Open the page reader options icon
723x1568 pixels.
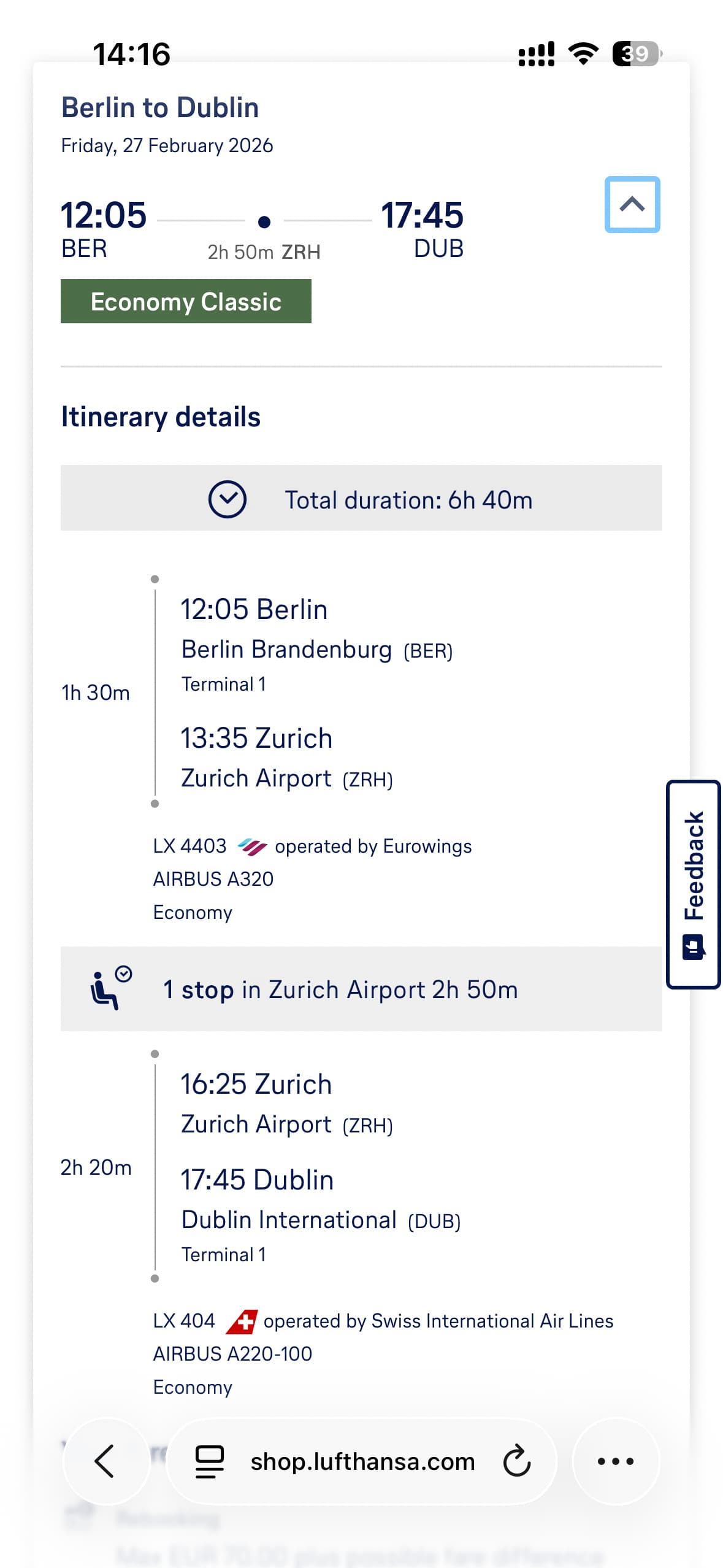point(209,1461)
